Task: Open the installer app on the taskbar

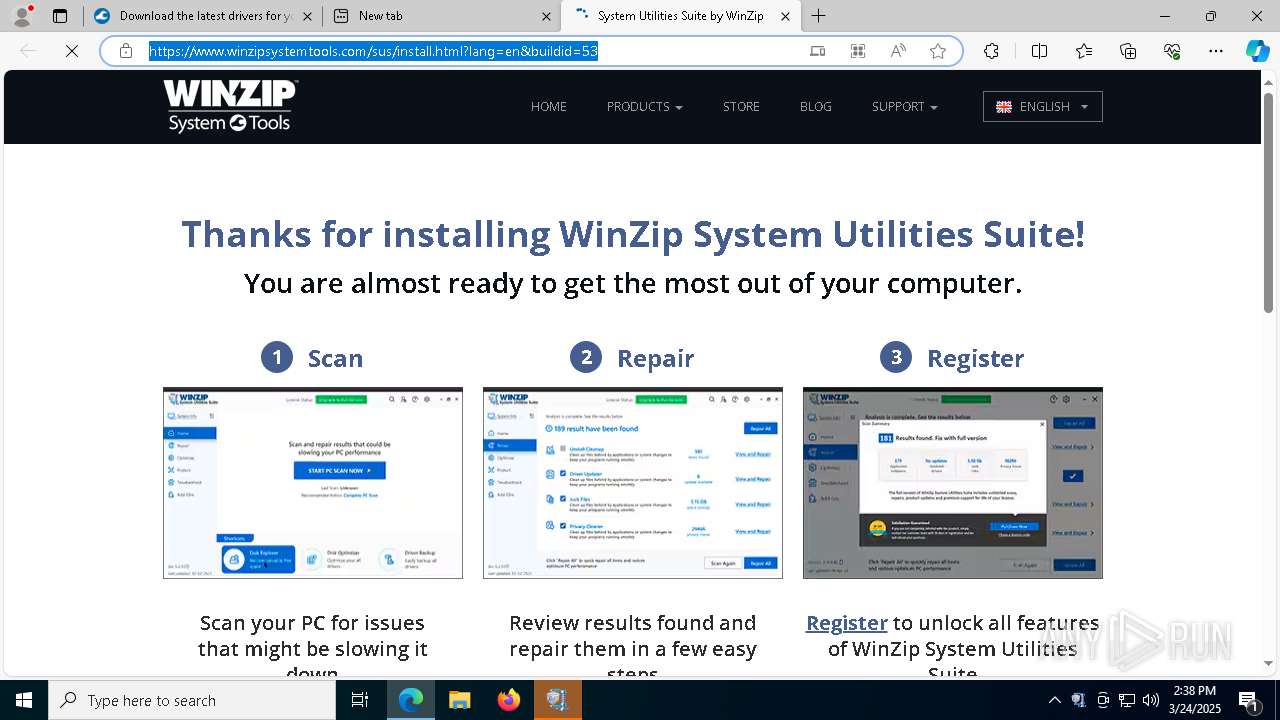Action: click(x=557, y=700)
